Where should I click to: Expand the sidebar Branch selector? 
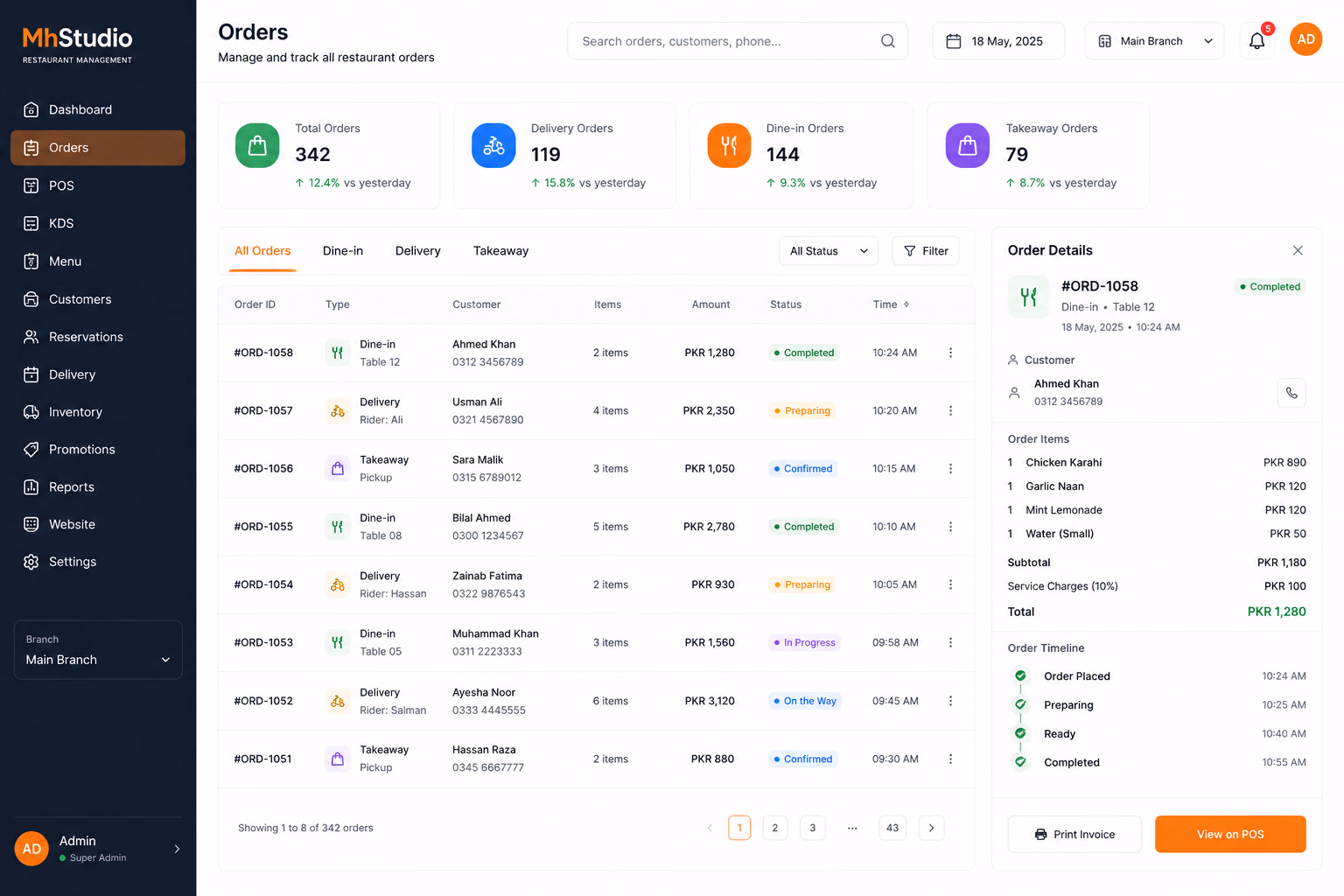click(x=98, y=650)
